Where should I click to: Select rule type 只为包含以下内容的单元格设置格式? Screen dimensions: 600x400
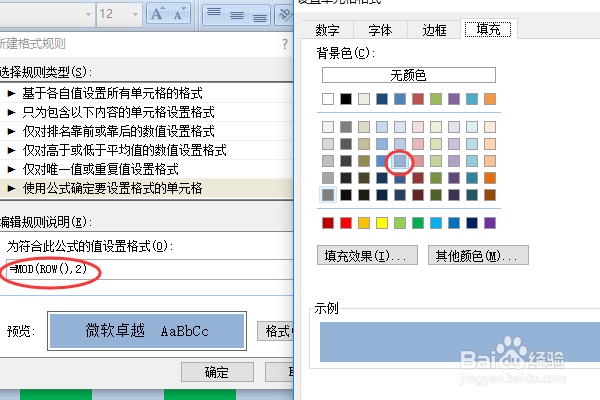(x=147, y=112)
